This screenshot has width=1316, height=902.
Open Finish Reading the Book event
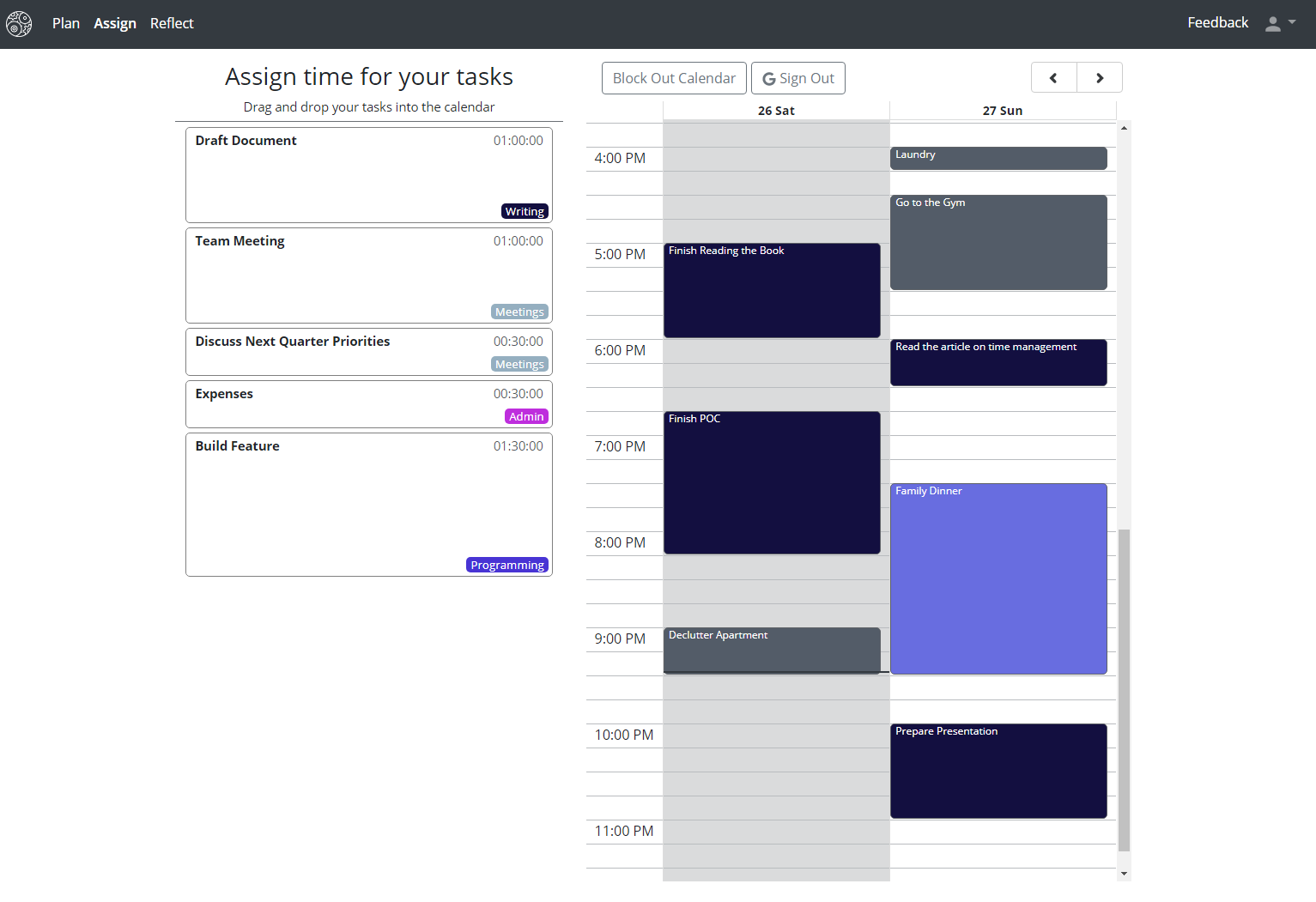pos(772,290)
